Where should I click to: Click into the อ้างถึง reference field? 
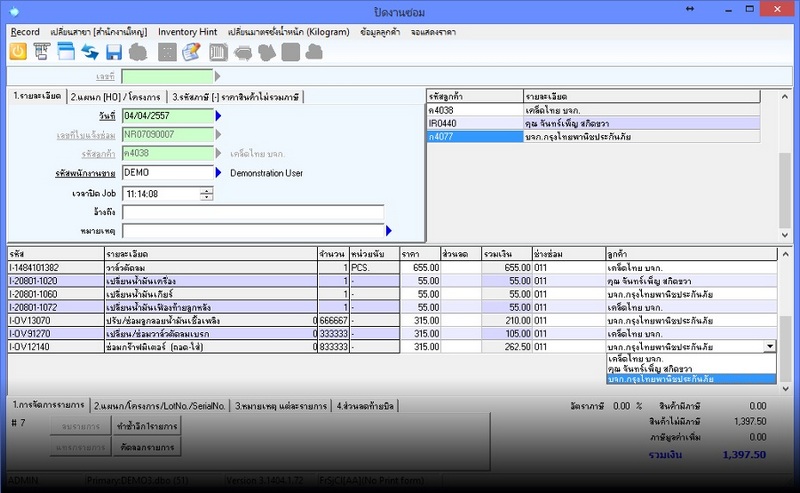pyautogui.click(x=253, y=212)
